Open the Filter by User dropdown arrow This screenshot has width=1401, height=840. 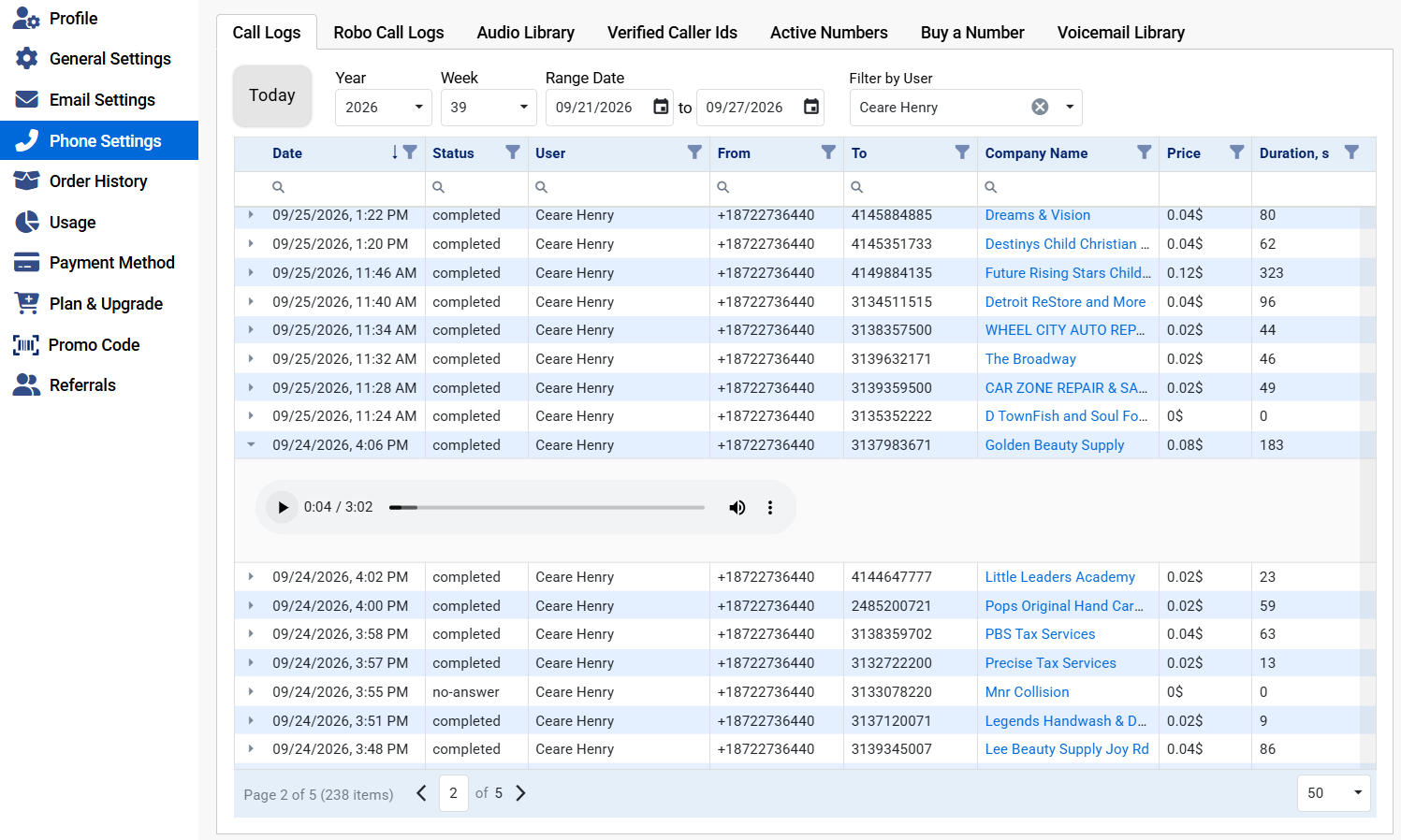click(x=1070, y=107)
